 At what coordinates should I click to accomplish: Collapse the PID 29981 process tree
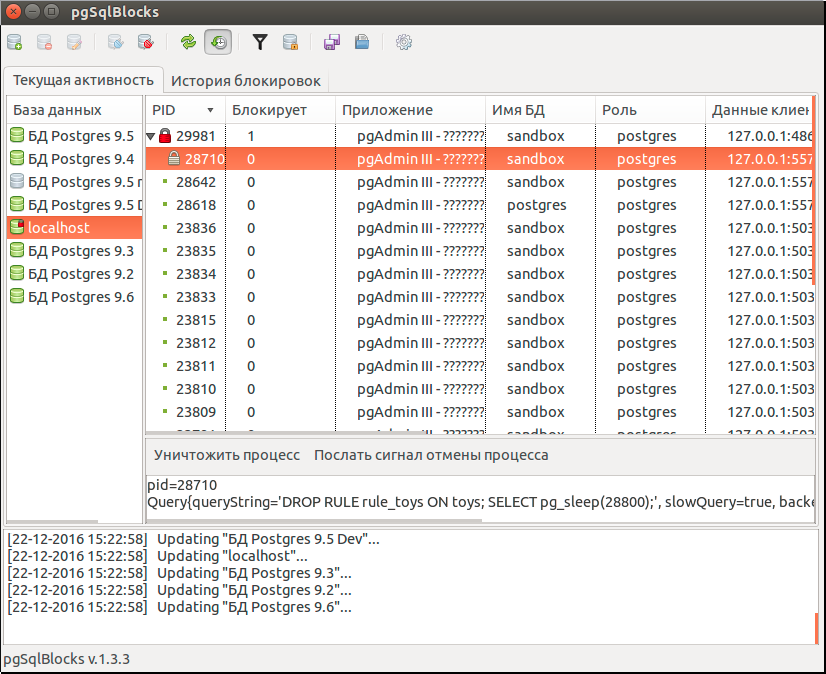(151, 136)
